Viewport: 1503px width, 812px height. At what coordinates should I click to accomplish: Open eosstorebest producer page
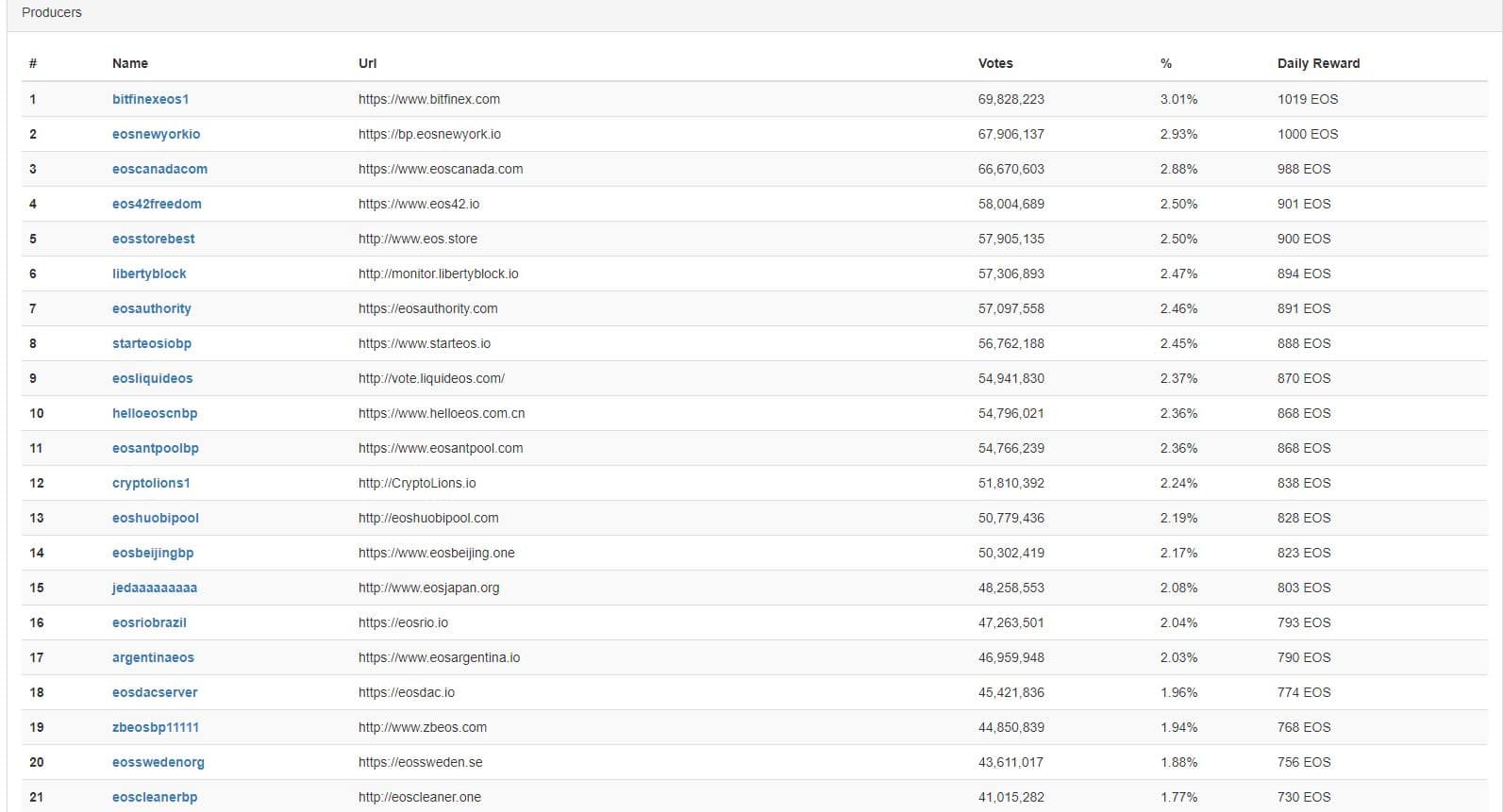pyautogui.click(x=153, y=239)
